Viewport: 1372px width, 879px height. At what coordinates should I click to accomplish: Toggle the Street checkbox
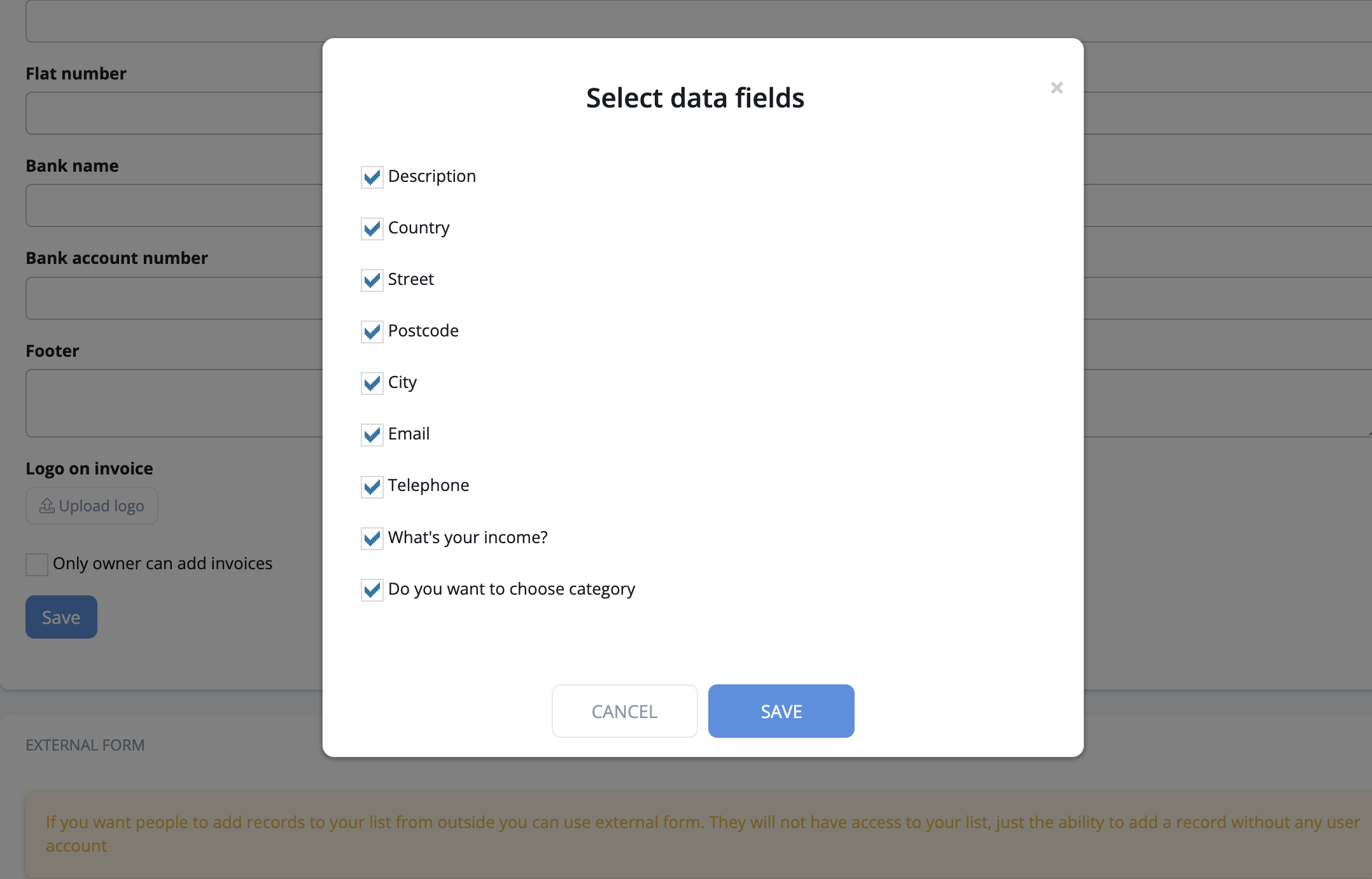click(x=372, y=280)
